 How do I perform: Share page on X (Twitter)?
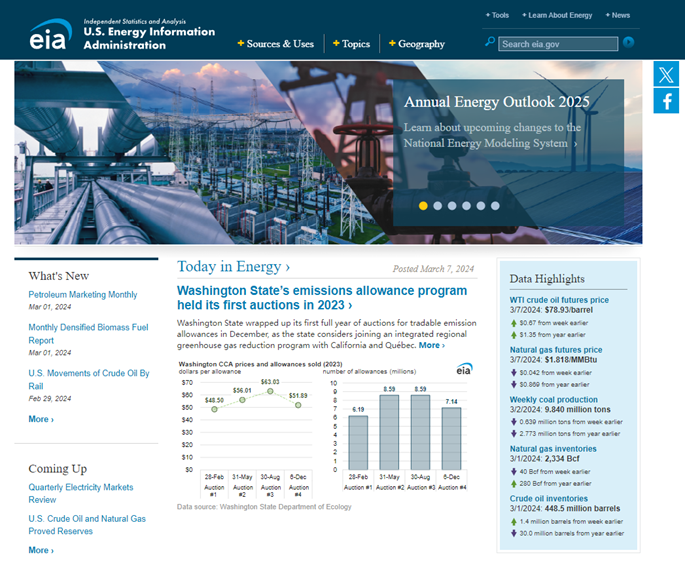point(666,74)
